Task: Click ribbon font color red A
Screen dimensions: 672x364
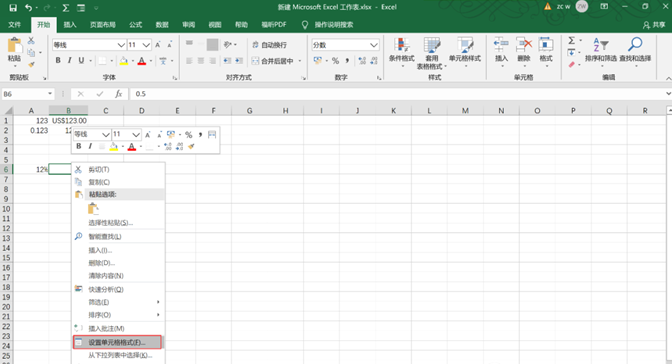Action: [x=141, y=61]
